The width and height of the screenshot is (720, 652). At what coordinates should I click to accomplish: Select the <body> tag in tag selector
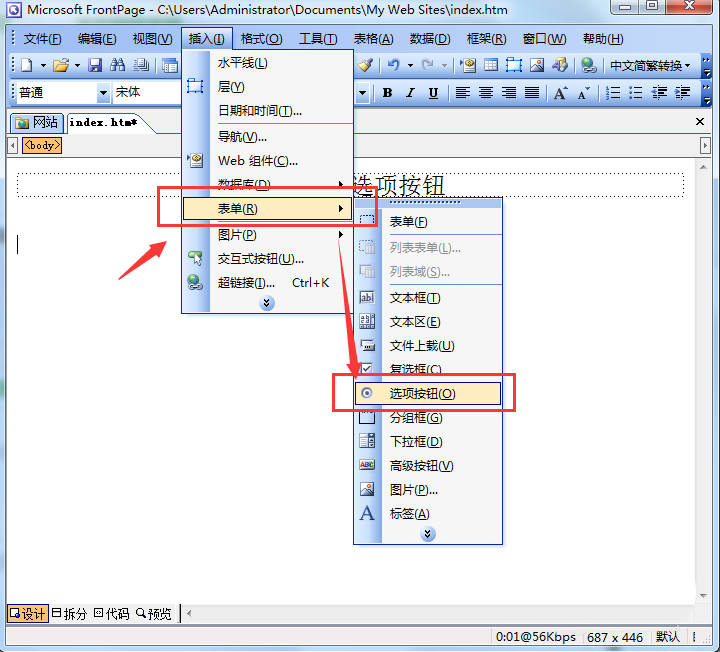(x=42, y=146)
